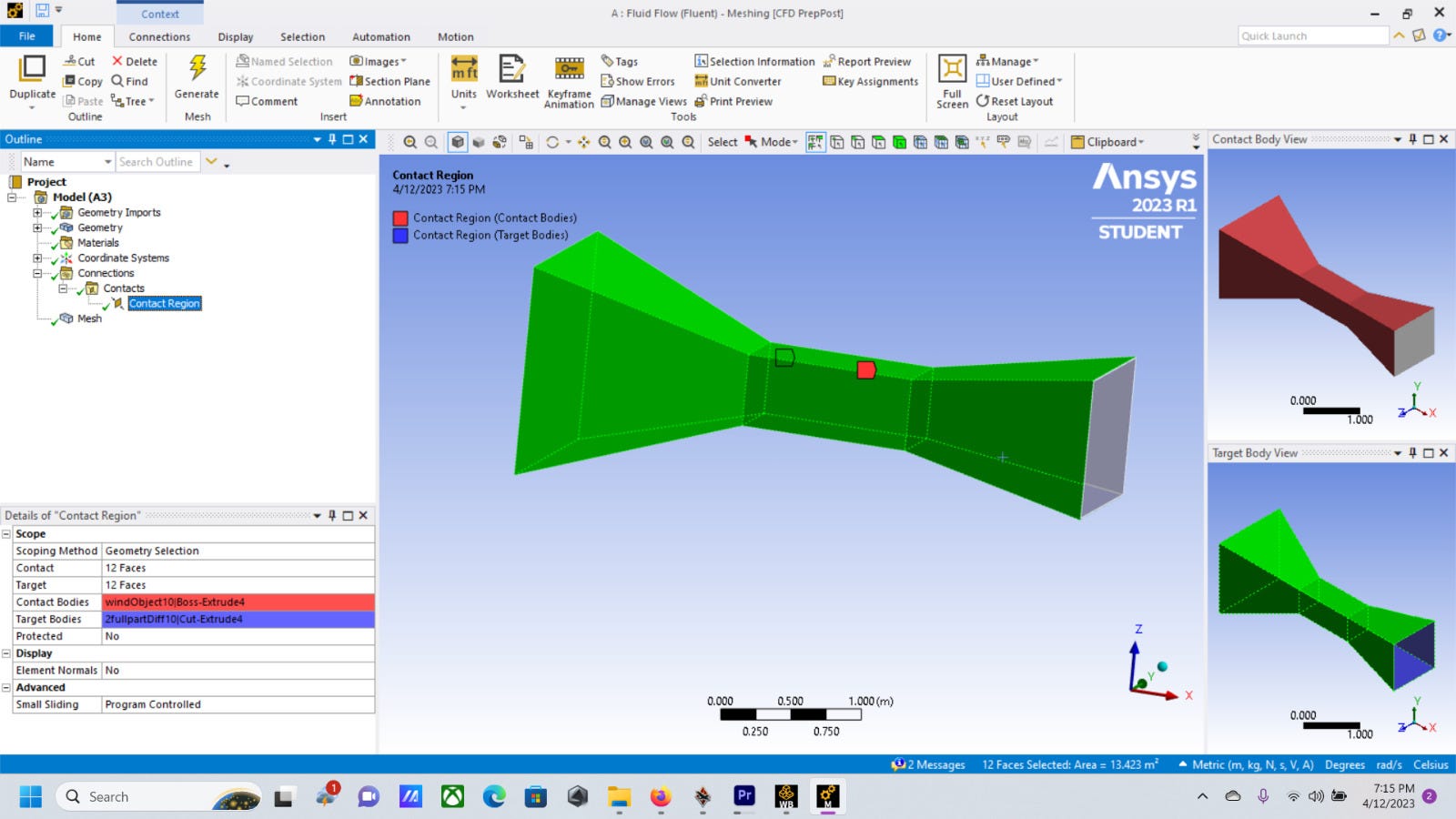Click the Find magnifier icon in ribbon
This screenshot has width=1456, height=819.
[x=117, y=81]
